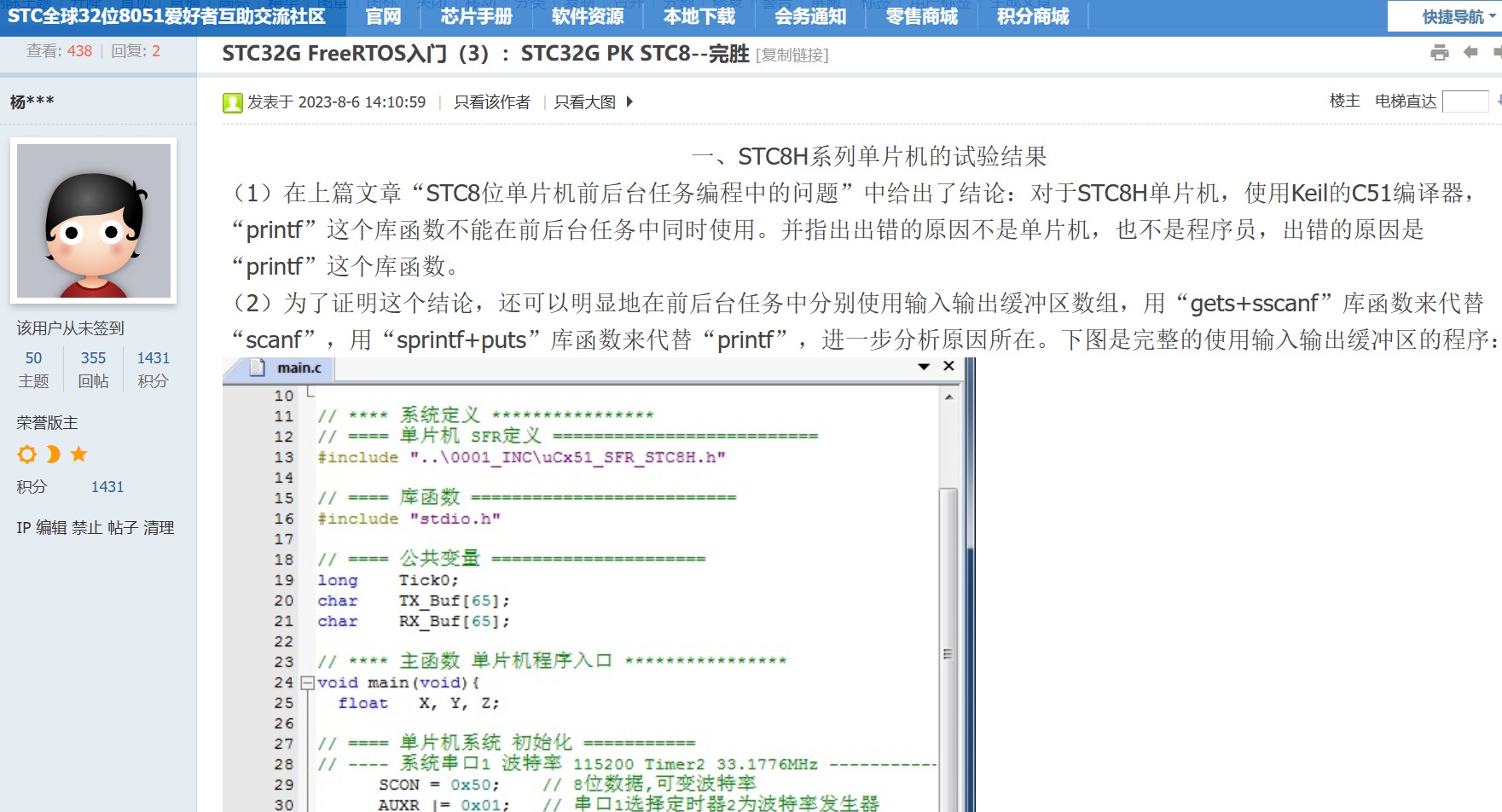
Task: Select the main.c editor tab
Action: pos(279,368)
